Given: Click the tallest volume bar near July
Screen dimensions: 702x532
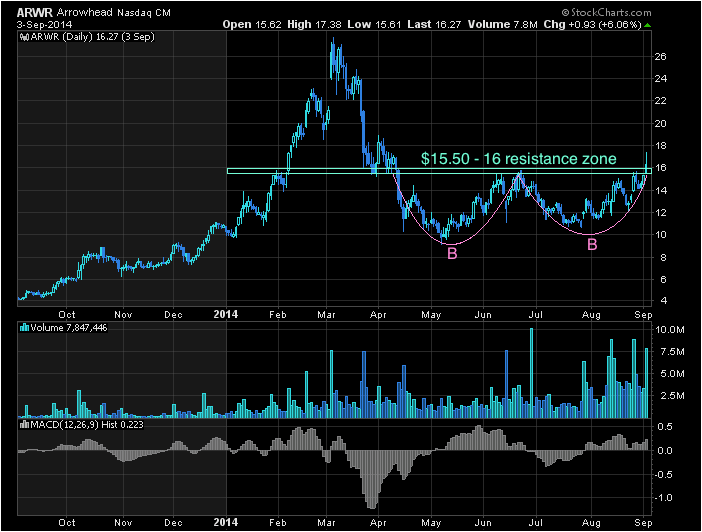Looking at the screenshot, I should click(x=531, y=373).
